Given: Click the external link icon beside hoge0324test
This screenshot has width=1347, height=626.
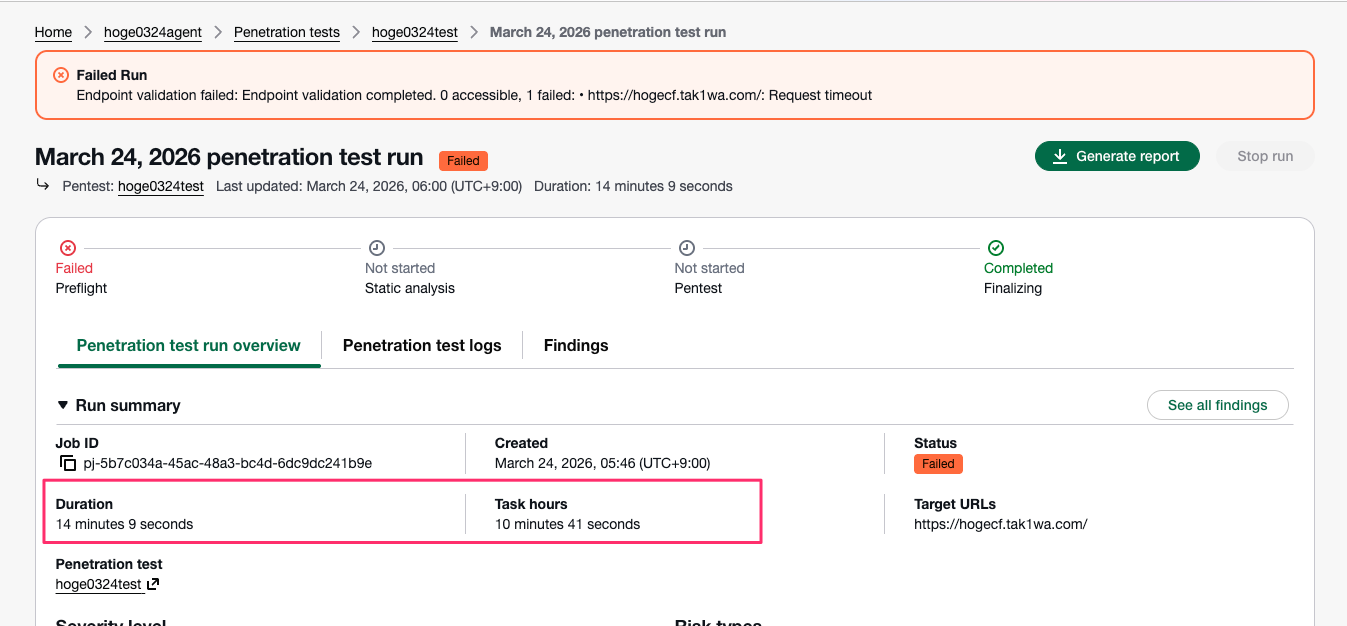Looking at the screenshot, I should tap(153, 584).
